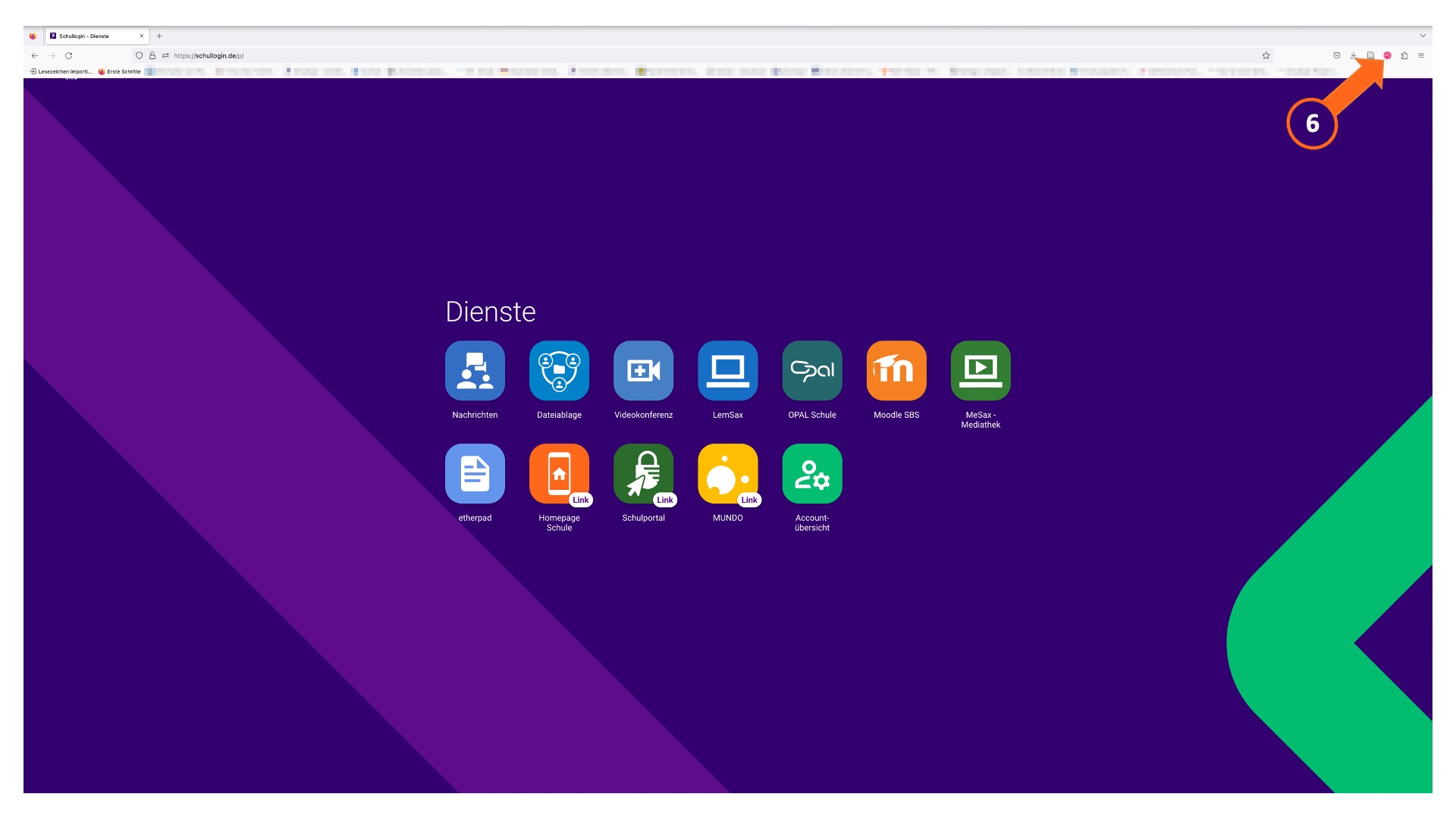The image size is (1456, 819).
Task: Click the Firefox View icon
Action: tap(33, 36)
